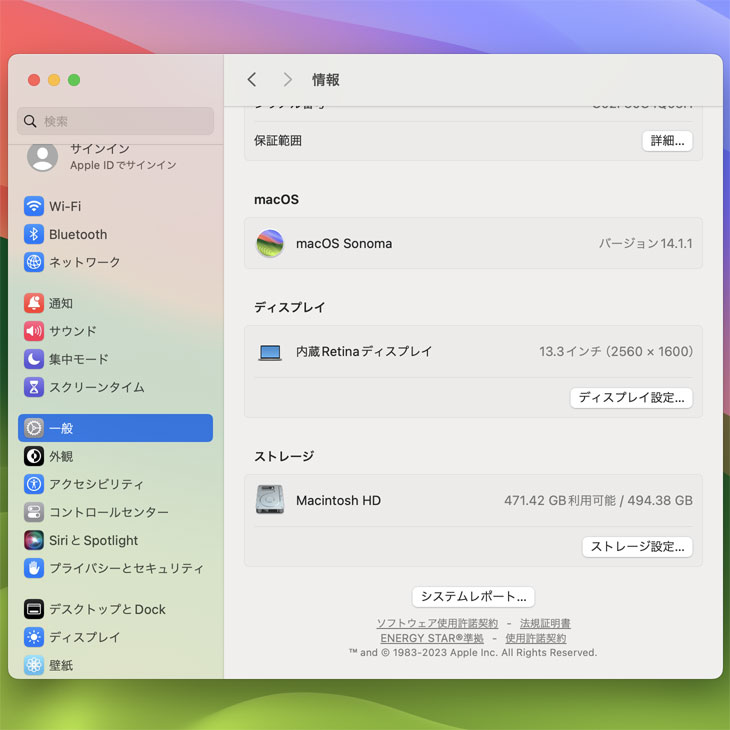Image resolution: width=730 pixels, height=730 pixels.
Task: Click the 検索 search field
Action: pos(115,121)
